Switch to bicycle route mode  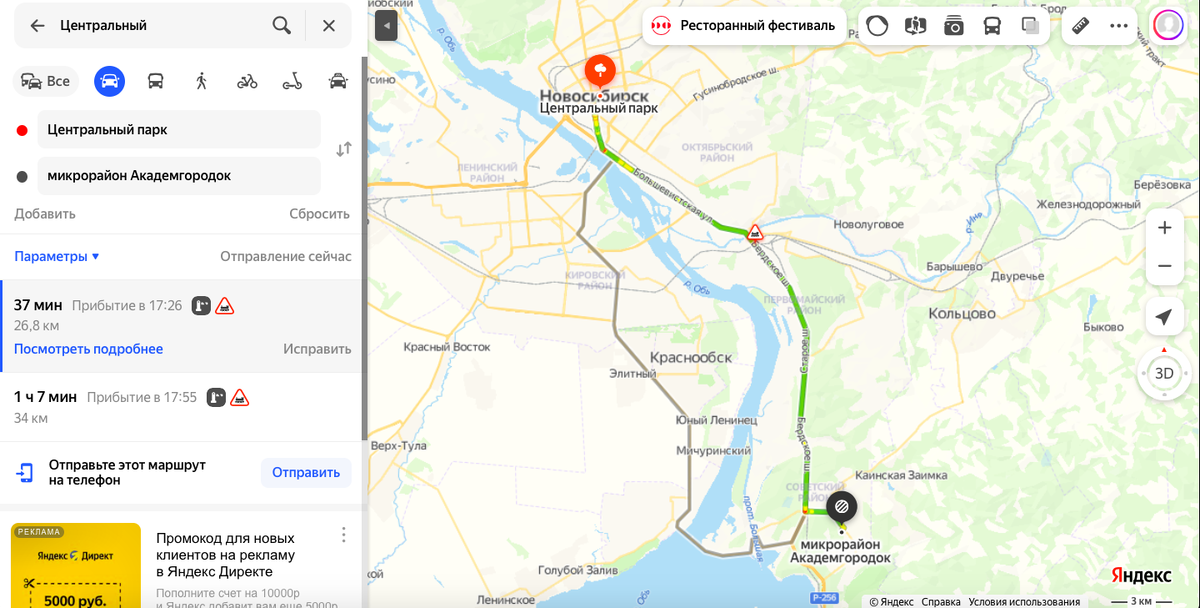point(247,81)
